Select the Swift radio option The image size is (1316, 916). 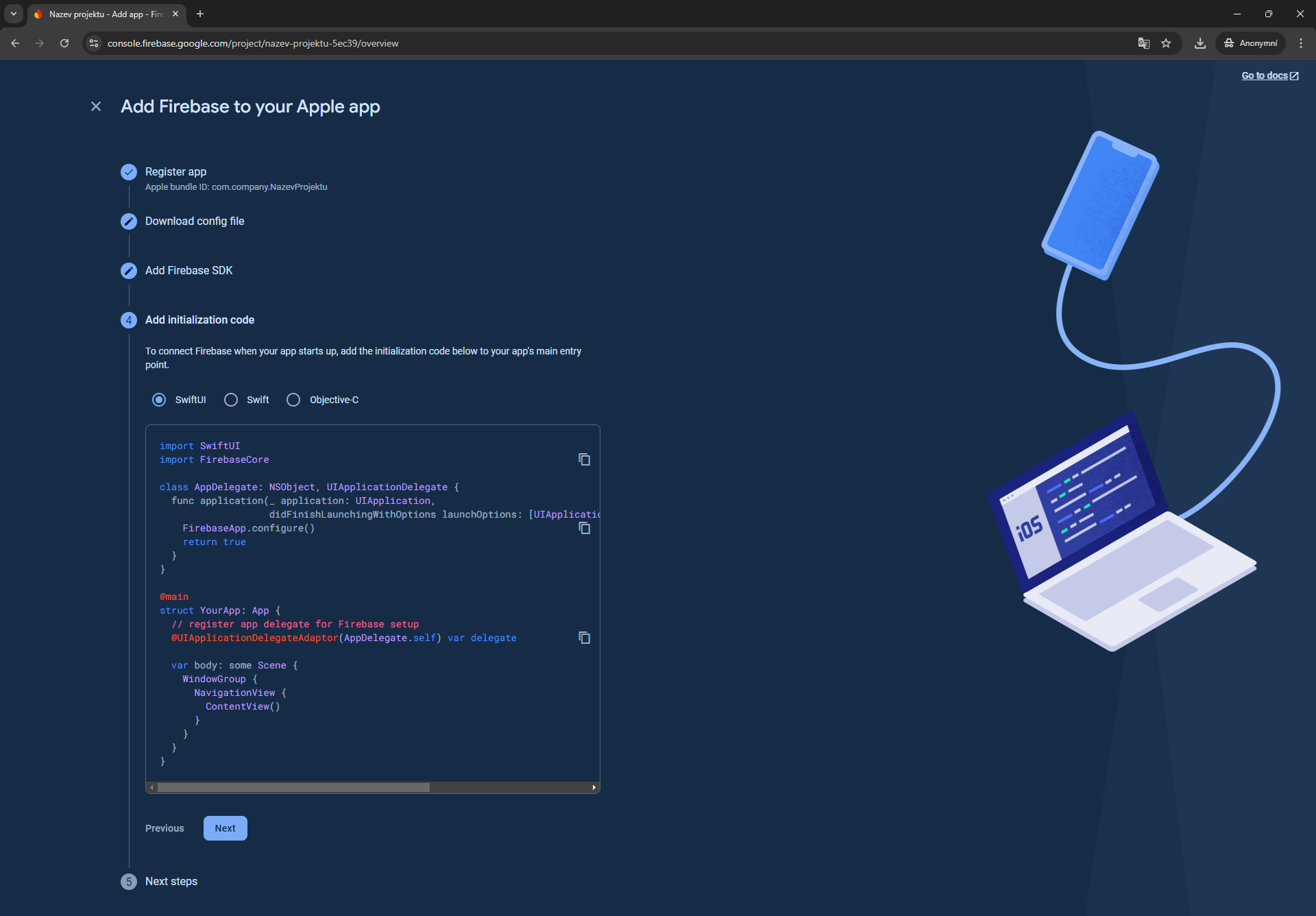(x=231, y=400)
